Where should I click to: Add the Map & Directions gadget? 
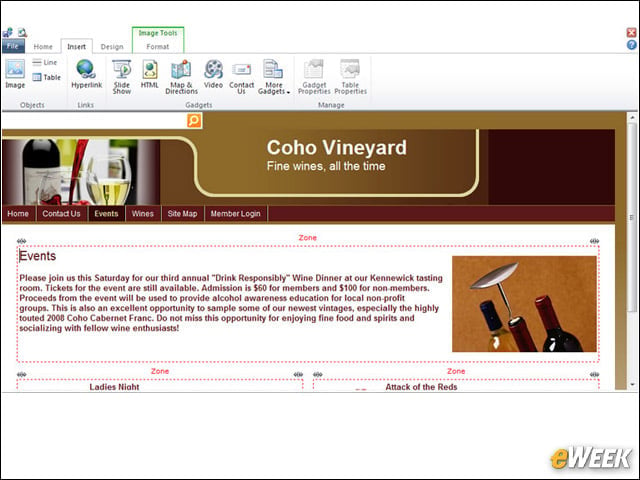pyautogui.click(x=181, y=77)
